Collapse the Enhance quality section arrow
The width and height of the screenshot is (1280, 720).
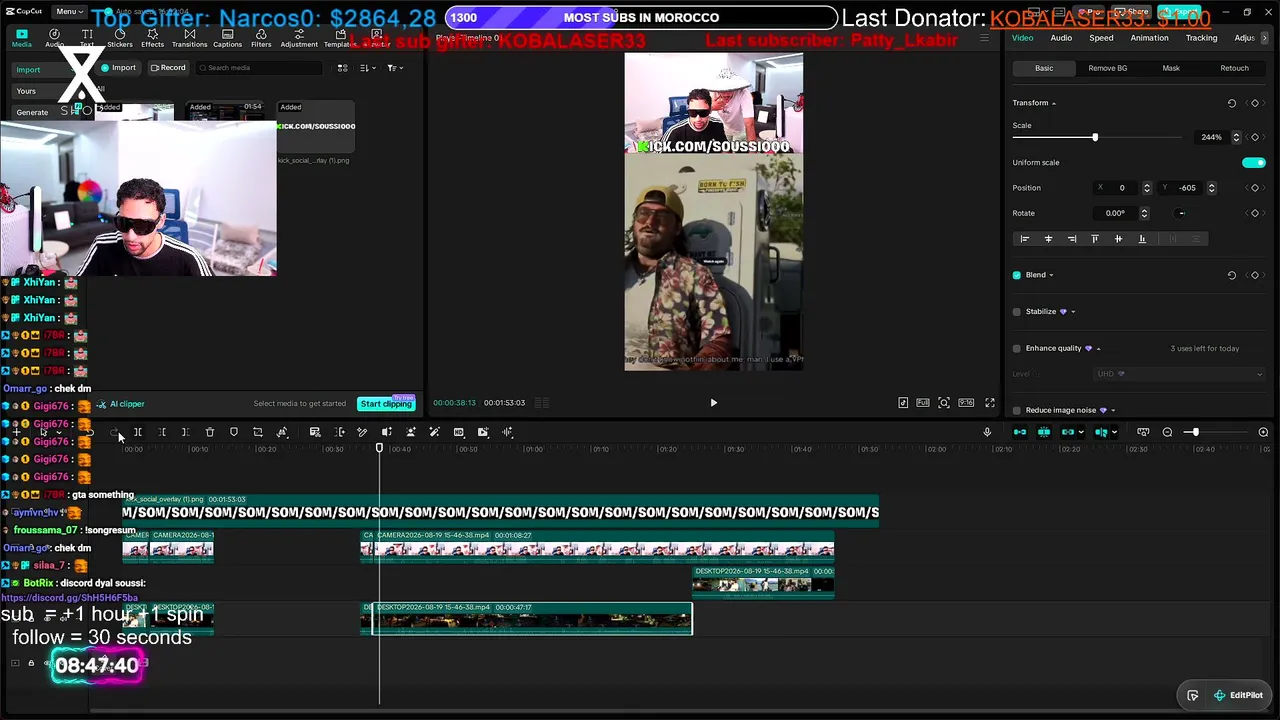click(1099, 348)
